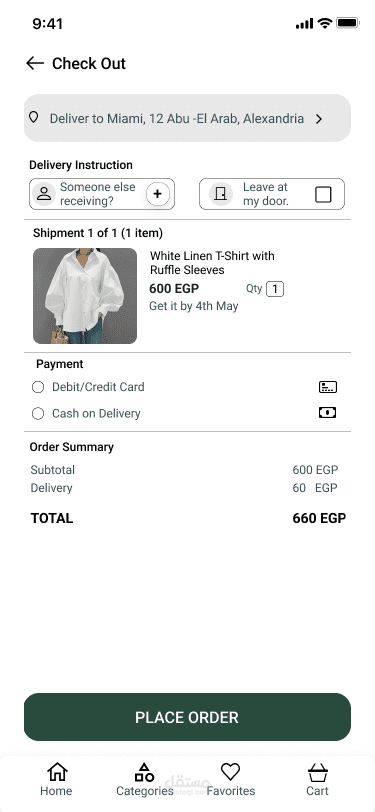Check the Leave at my door box
This screenshot has height=812, width=375.
pyautogui.click(x=323, y=195)
